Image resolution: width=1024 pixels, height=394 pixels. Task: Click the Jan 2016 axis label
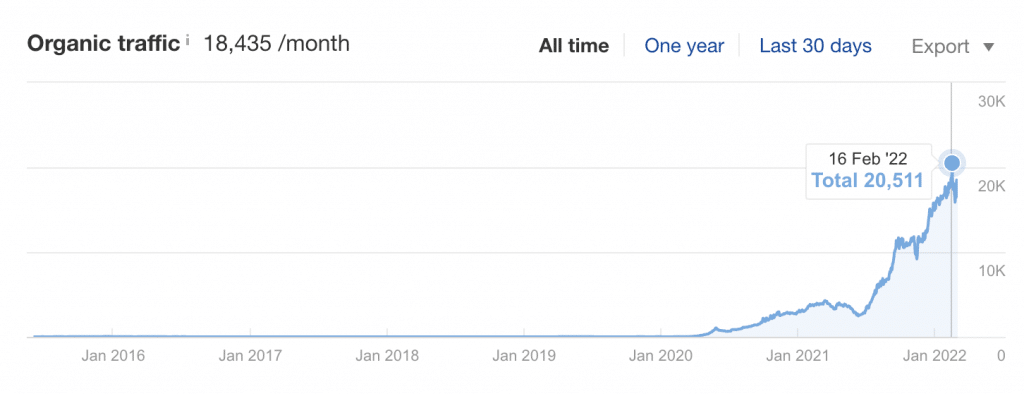(113, 356)
